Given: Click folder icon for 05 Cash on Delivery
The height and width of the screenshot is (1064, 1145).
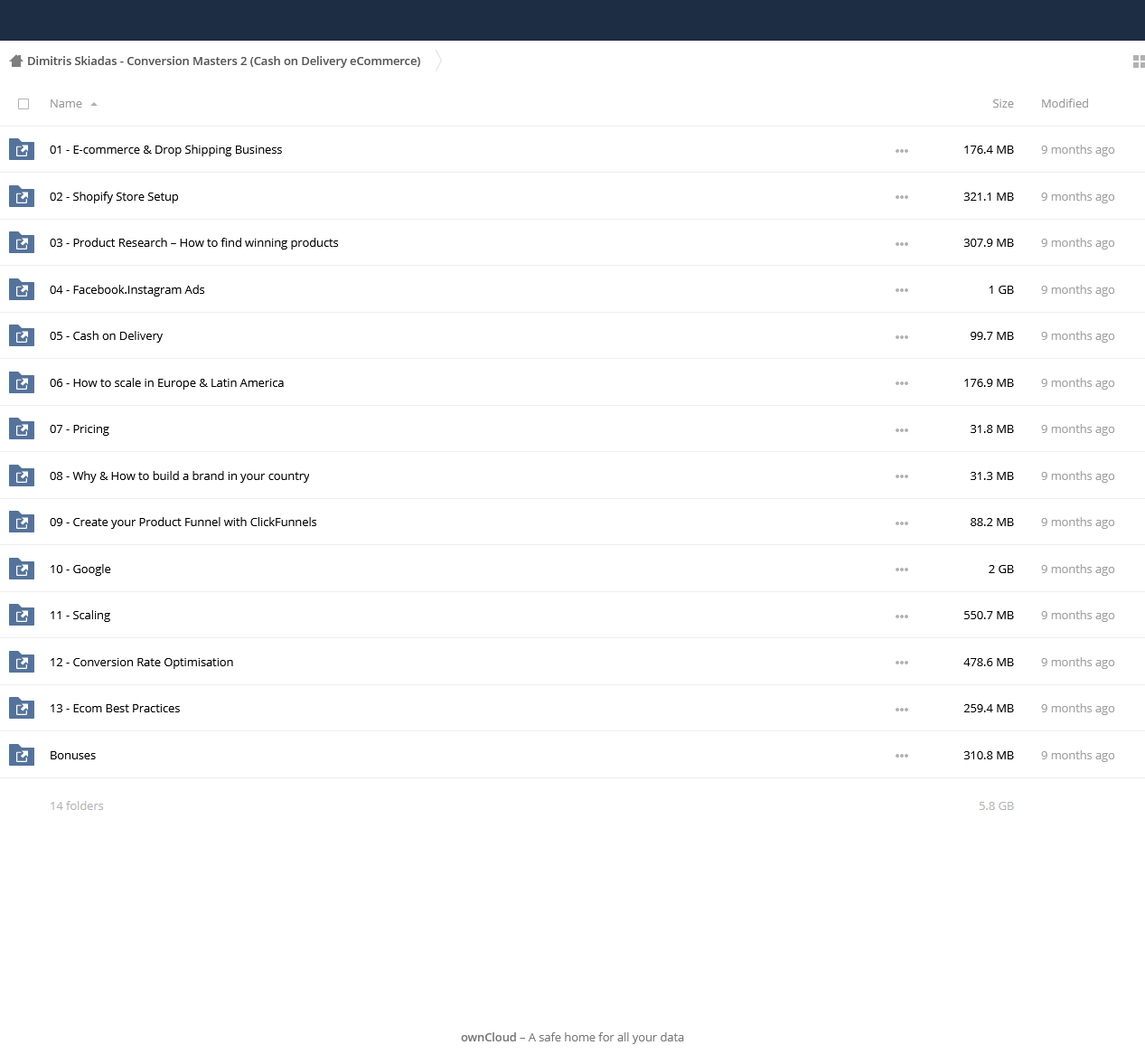Looking at the screenshot, I should click(x=22, y=335).
